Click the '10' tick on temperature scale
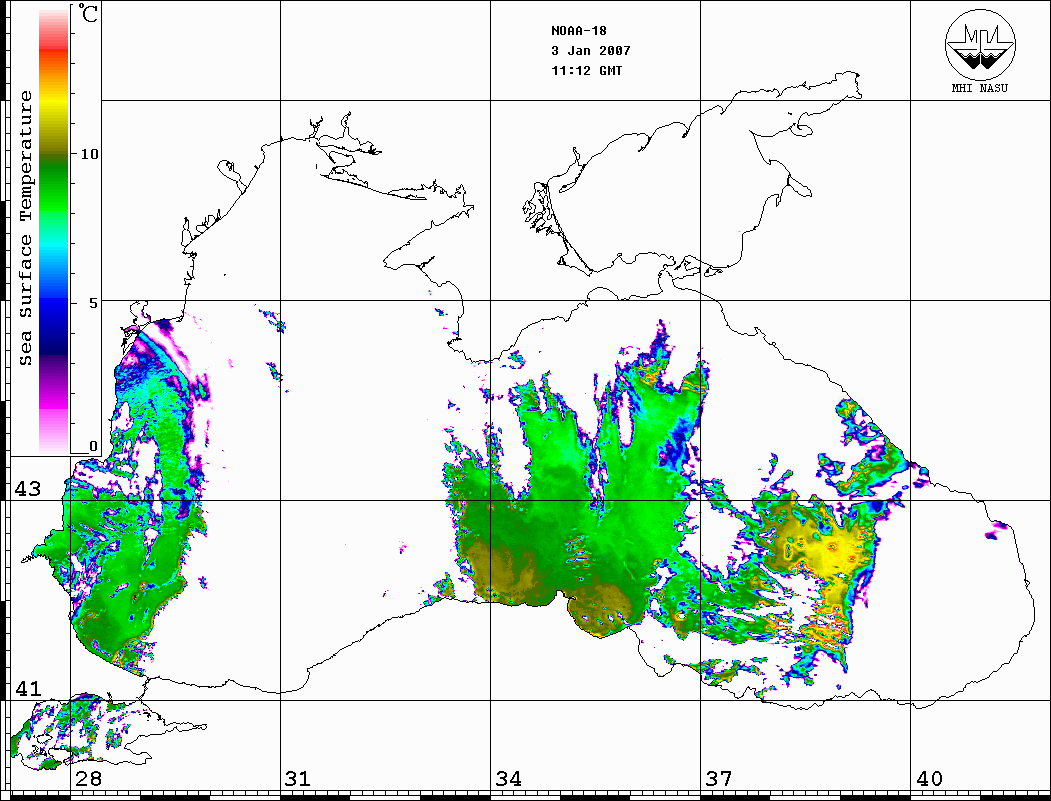 [89, 154]
